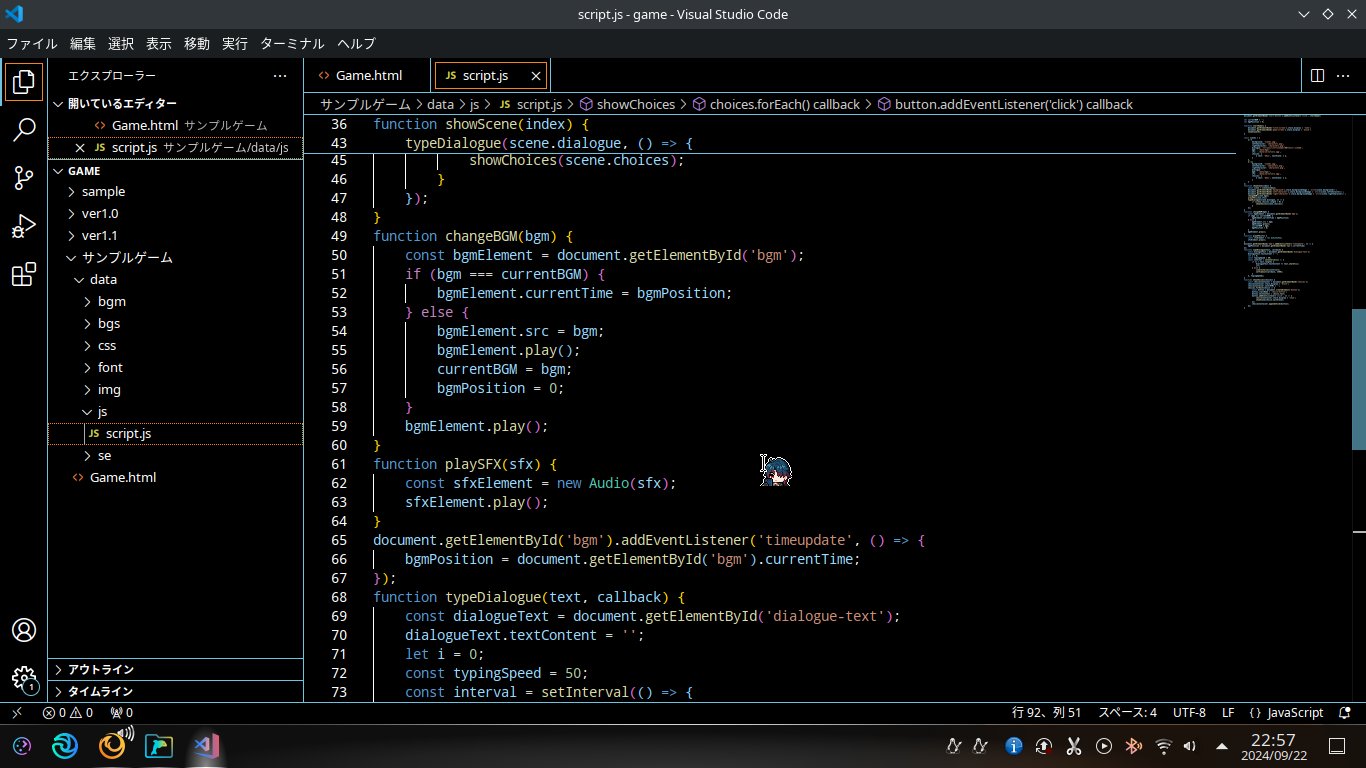Open the Run and Debug view

(24, 227)
